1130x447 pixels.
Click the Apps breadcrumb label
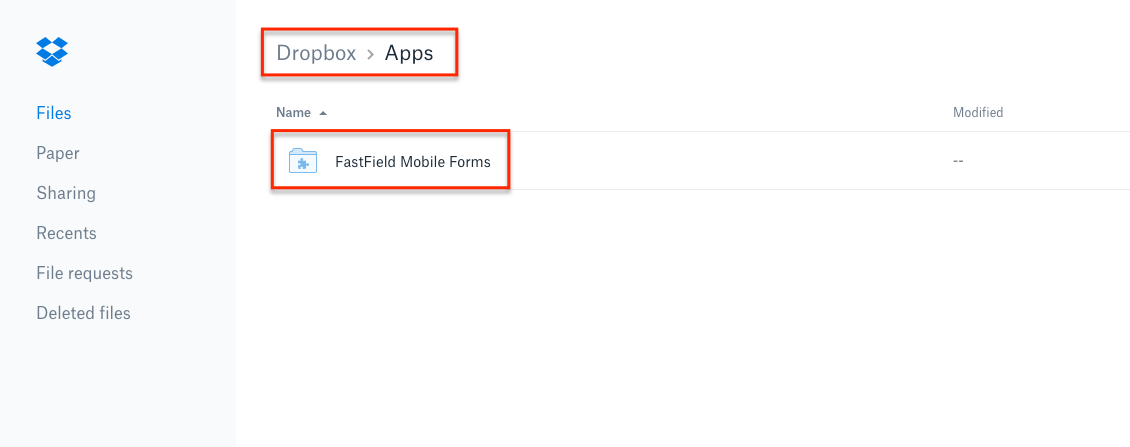[409, 53]
